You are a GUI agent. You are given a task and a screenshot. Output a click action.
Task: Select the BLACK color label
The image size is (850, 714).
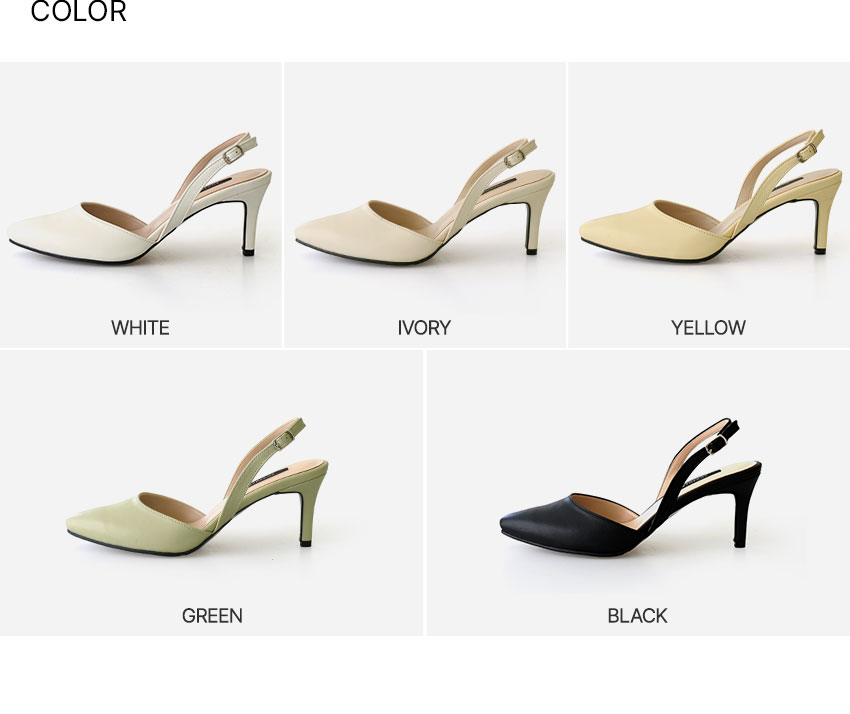(x=637, y=616)
